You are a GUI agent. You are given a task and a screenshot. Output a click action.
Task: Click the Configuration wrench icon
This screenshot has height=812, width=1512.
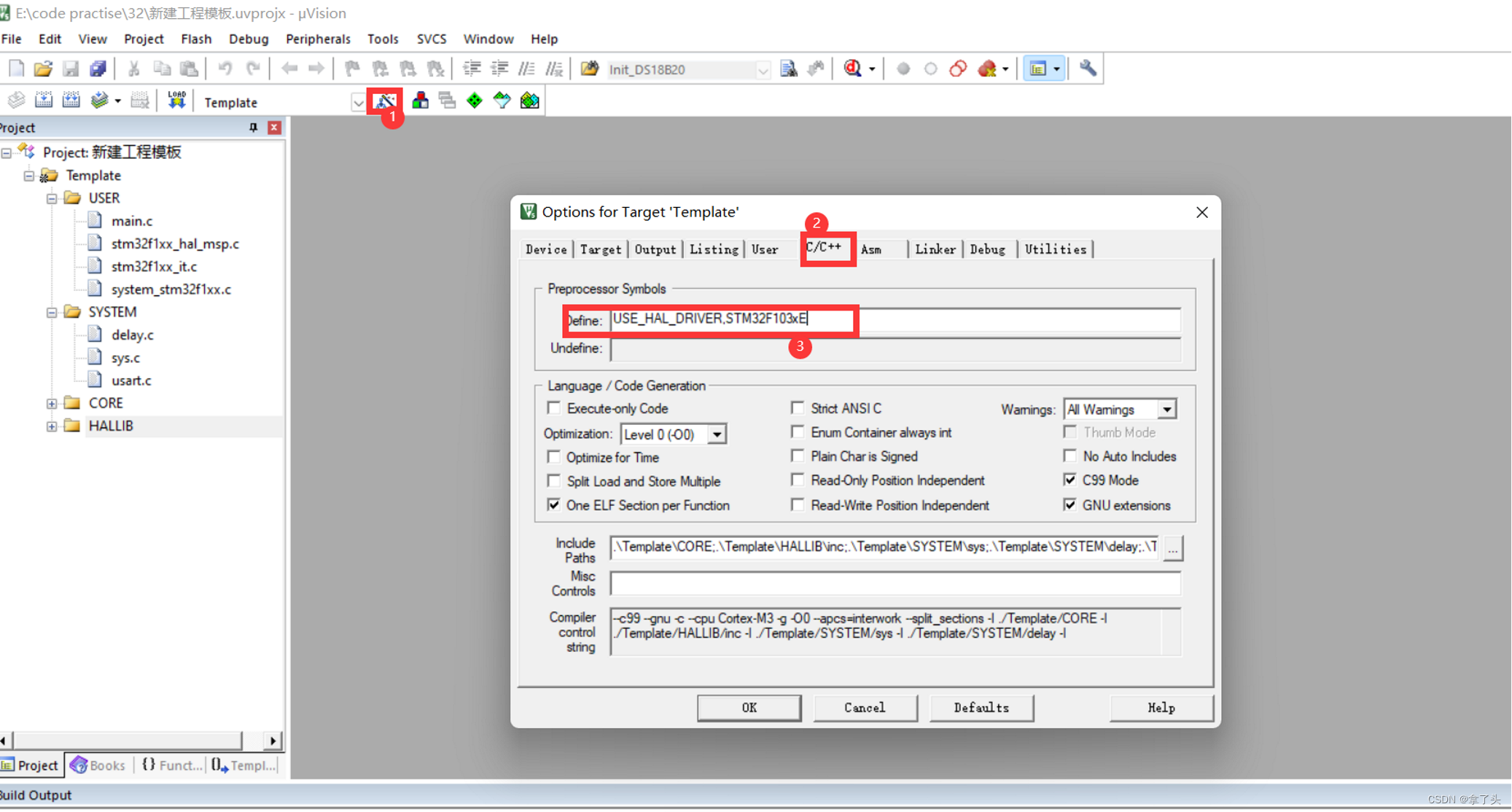pos(1088,69)
